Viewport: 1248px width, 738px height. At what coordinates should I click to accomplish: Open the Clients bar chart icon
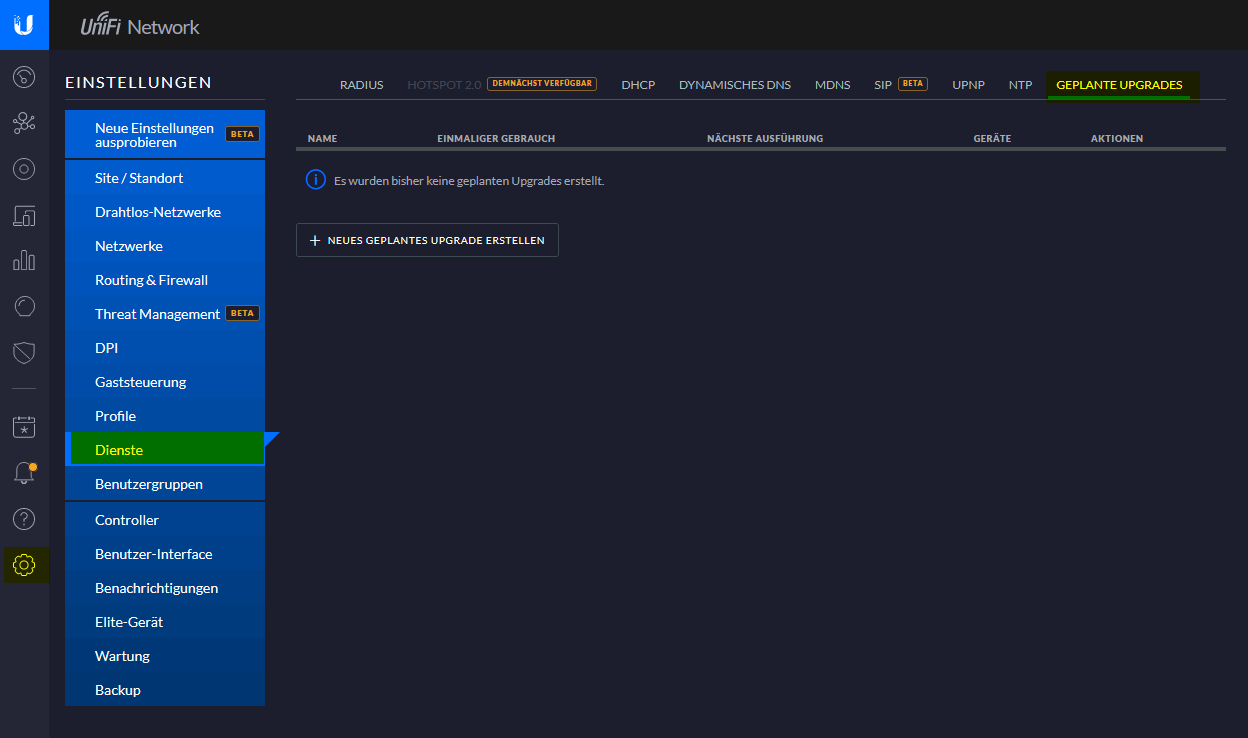click(24, 261)
